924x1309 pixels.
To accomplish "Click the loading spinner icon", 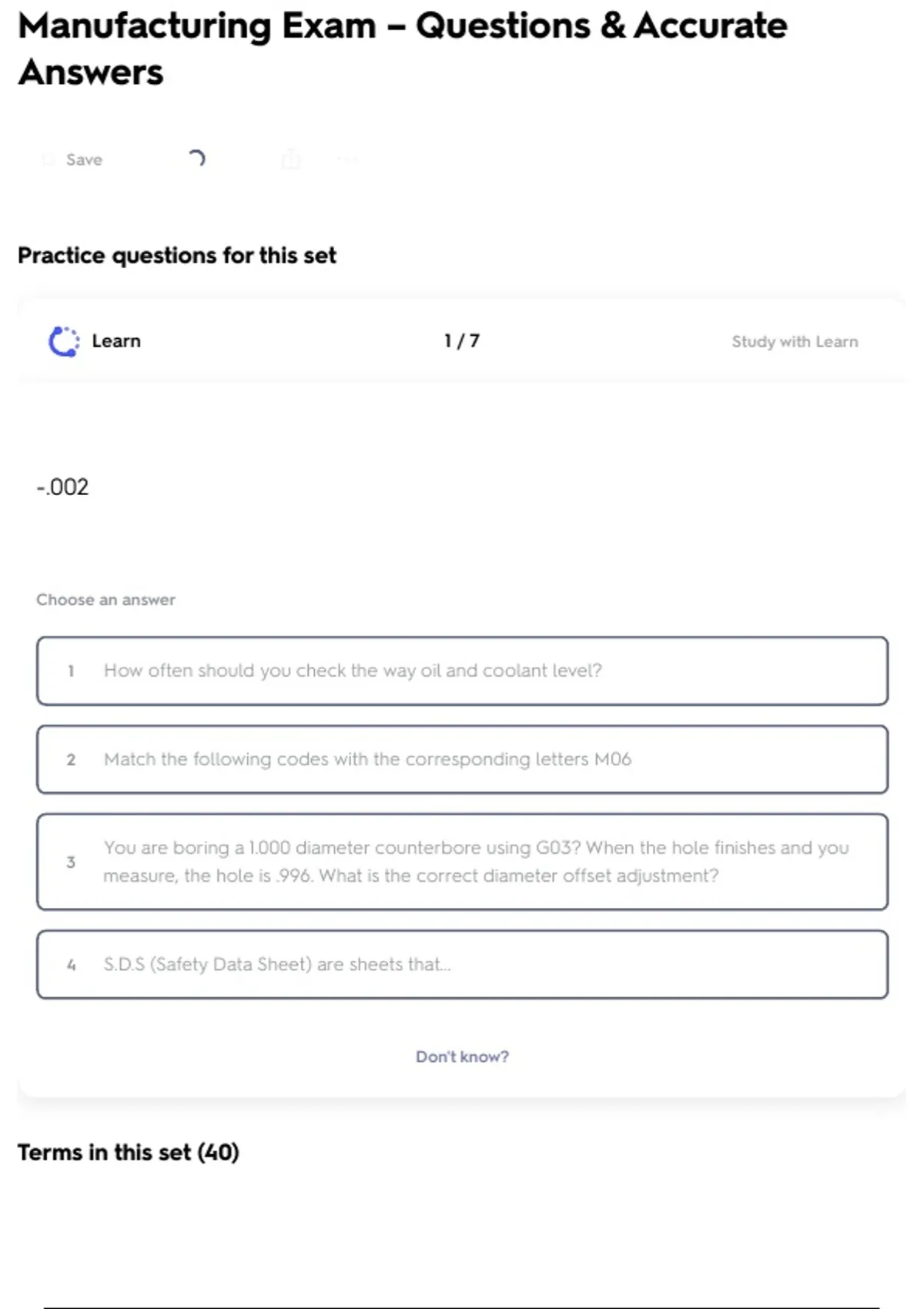I will 196,159.
